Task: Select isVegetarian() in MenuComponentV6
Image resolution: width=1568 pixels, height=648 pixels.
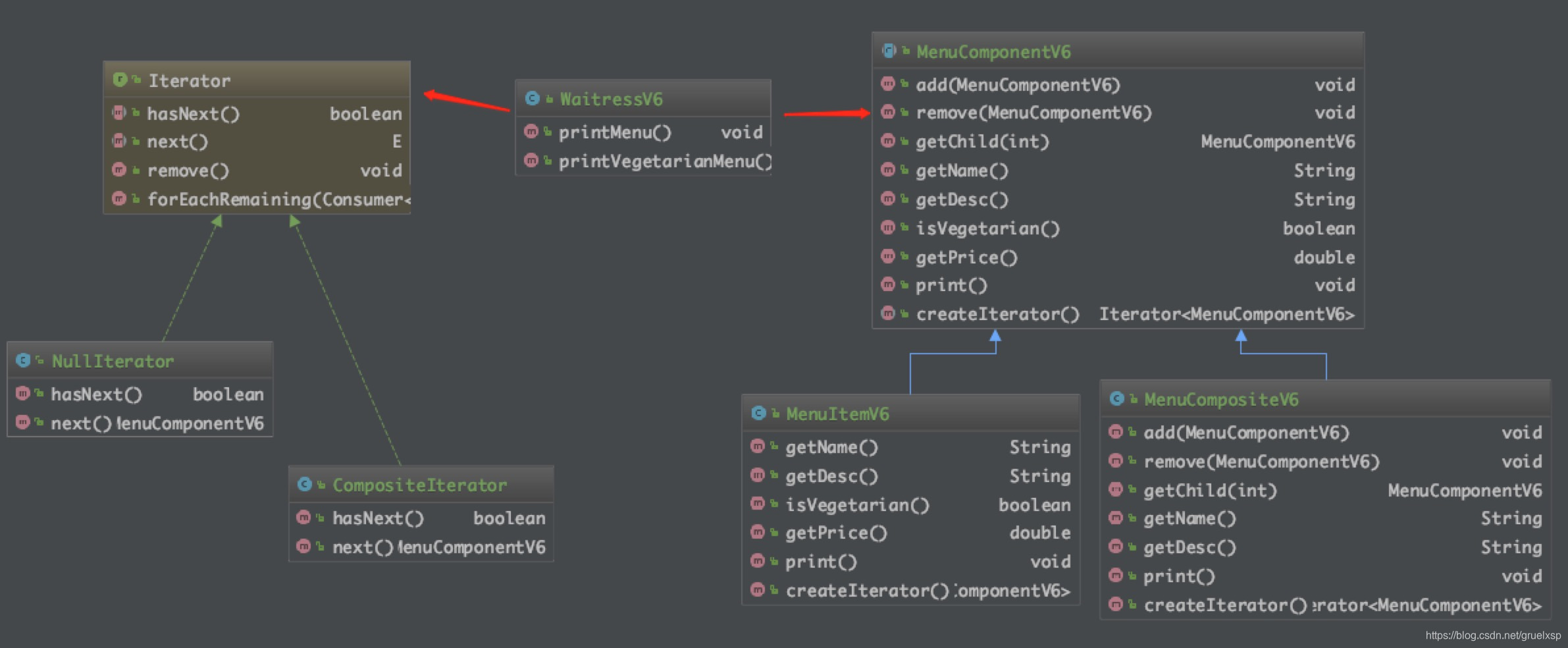Action: coord(987,229)
